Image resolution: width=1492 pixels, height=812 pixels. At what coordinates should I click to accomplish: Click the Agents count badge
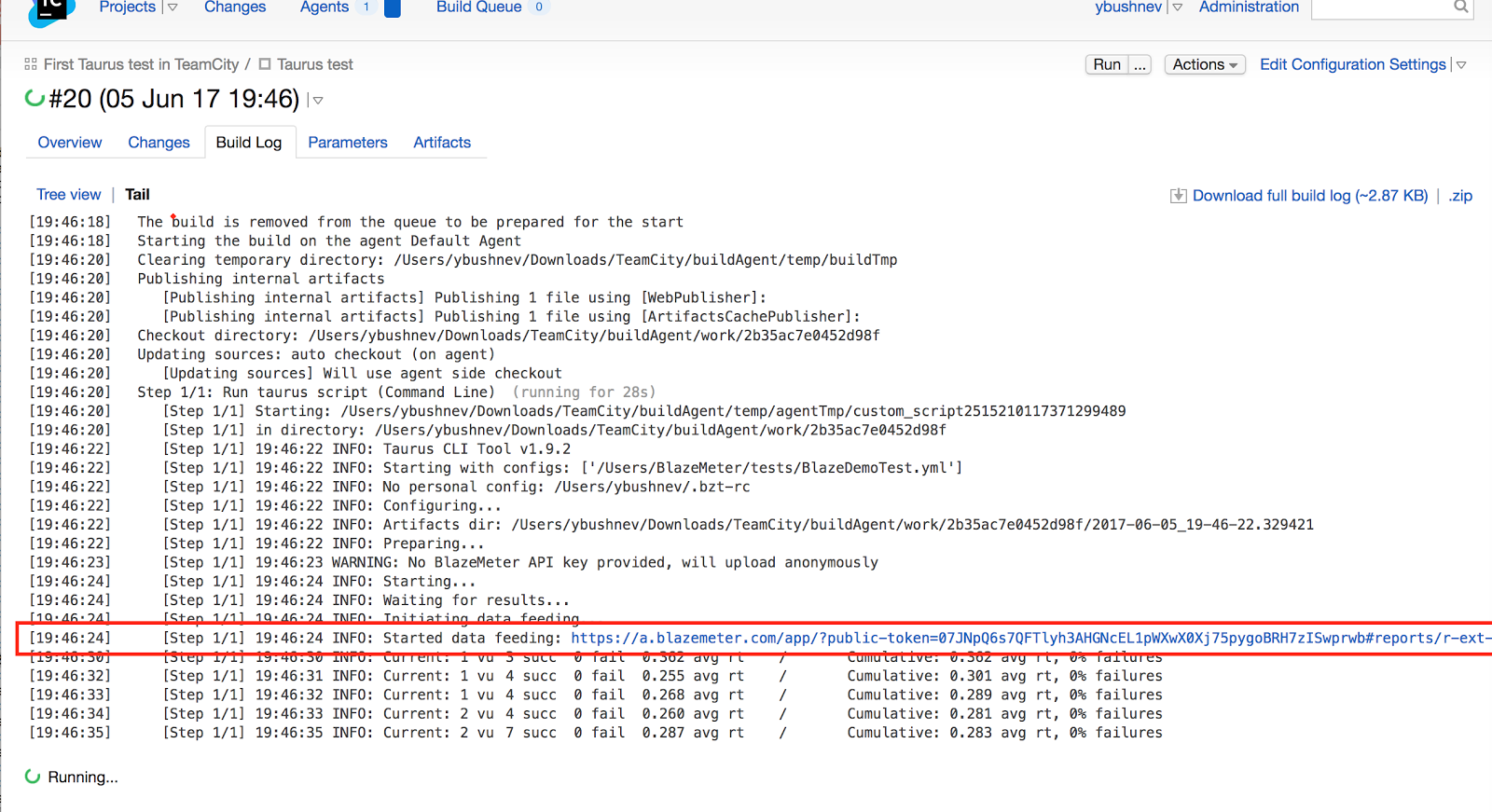point(366,7)
